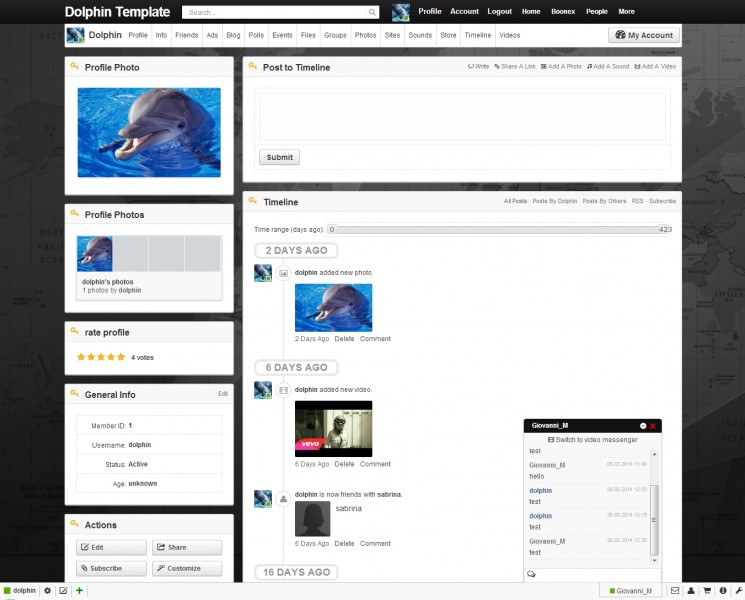Image resolution: width=745 pixels, height=600 pixels.
Task: Open the Videos tab in profile menu
Action: 509,35
